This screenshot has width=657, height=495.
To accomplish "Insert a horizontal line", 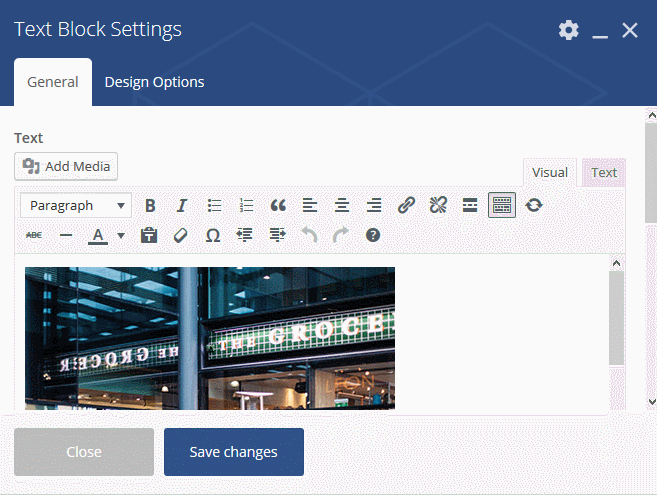I will click(x=66, y=235).
